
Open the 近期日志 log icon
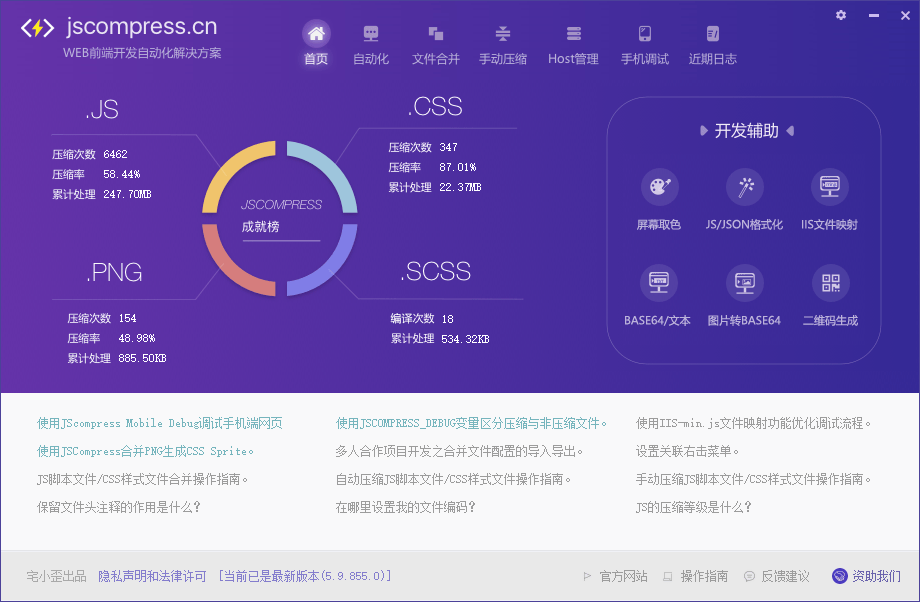tap(712, 33)
